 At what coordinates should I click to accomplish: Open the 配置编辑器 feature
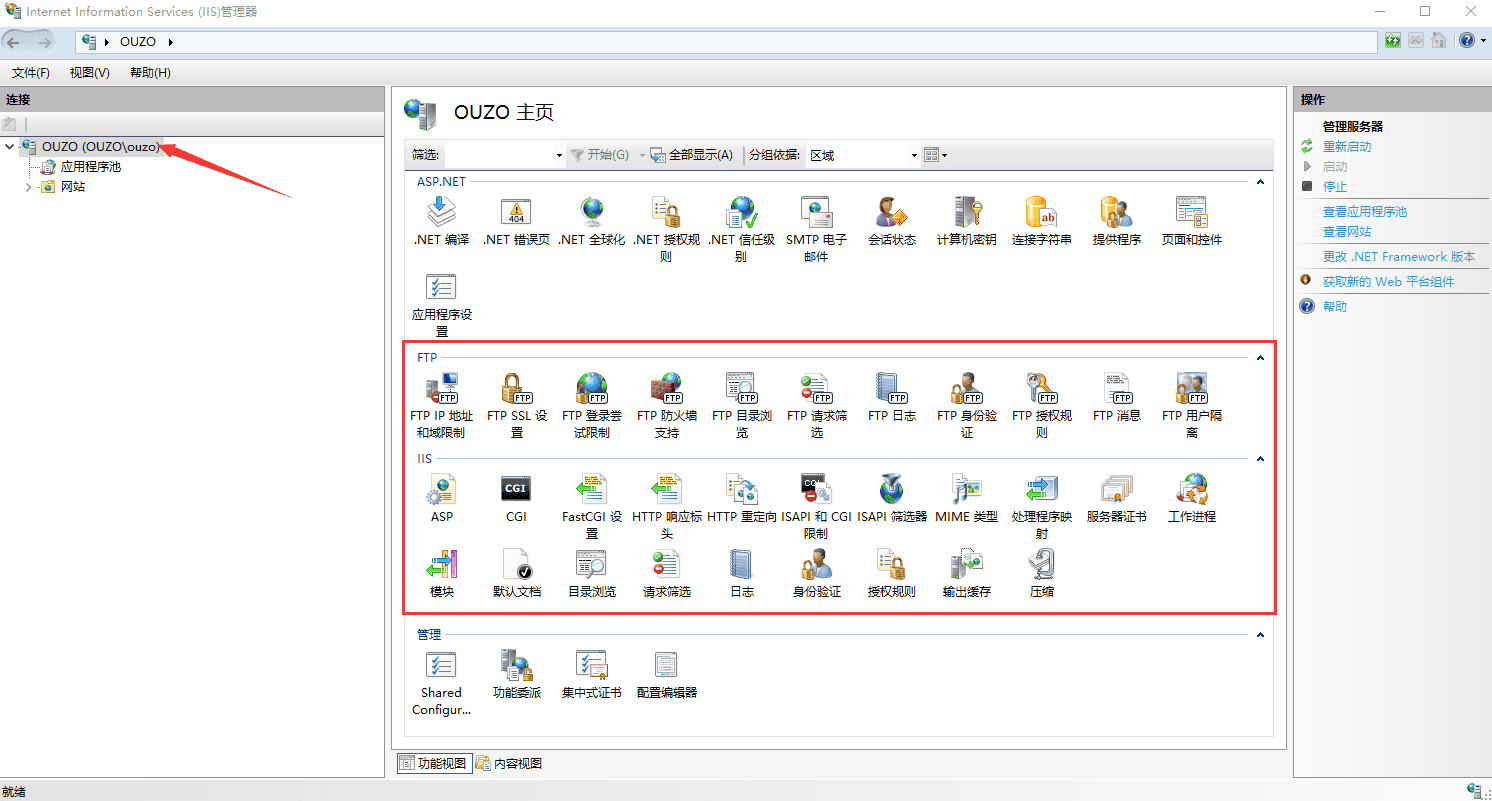click(666, 674)
